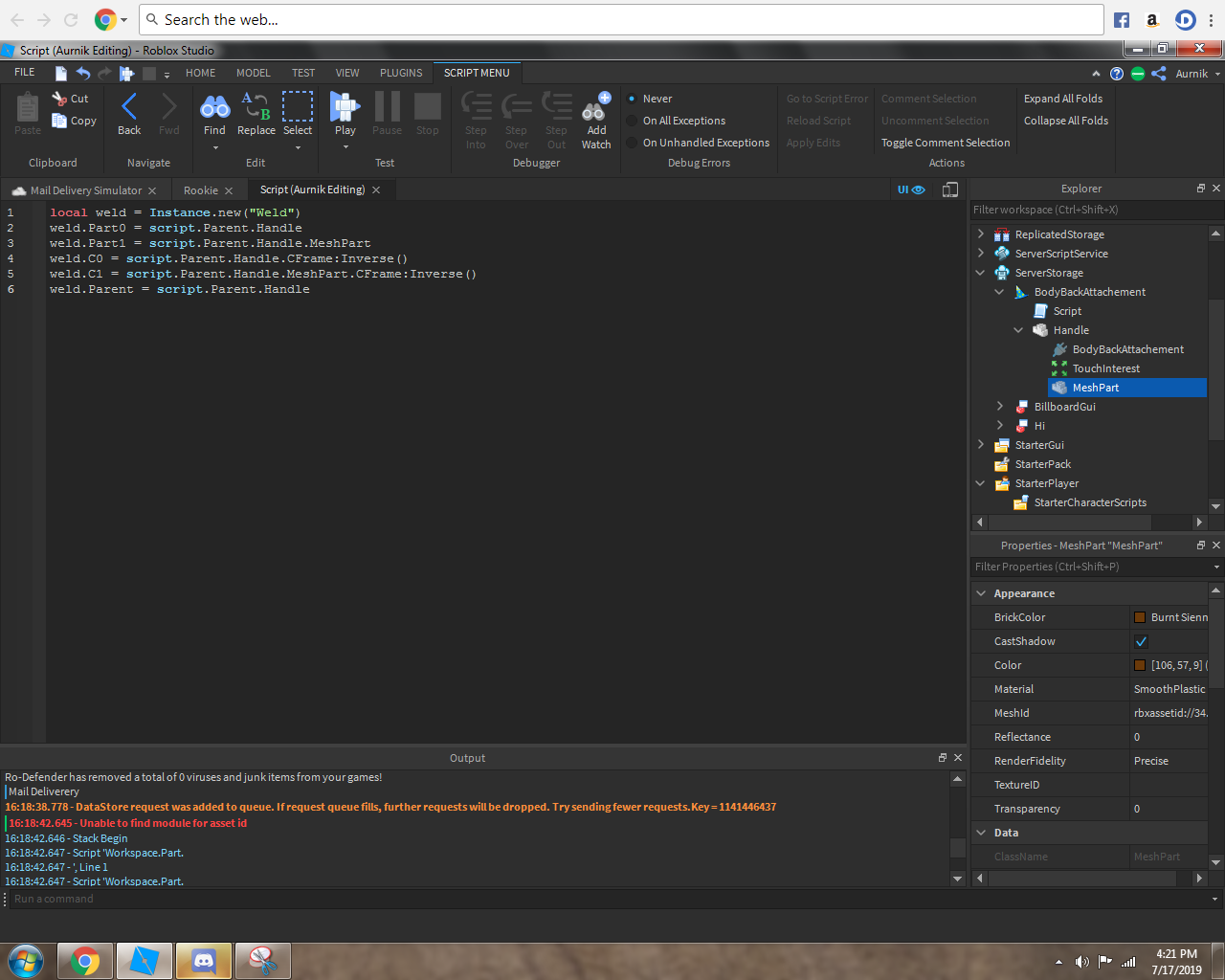Collapse the Appearance section in Properties
The width and height of the screenshot is (1225, 980).
(980, 593)
